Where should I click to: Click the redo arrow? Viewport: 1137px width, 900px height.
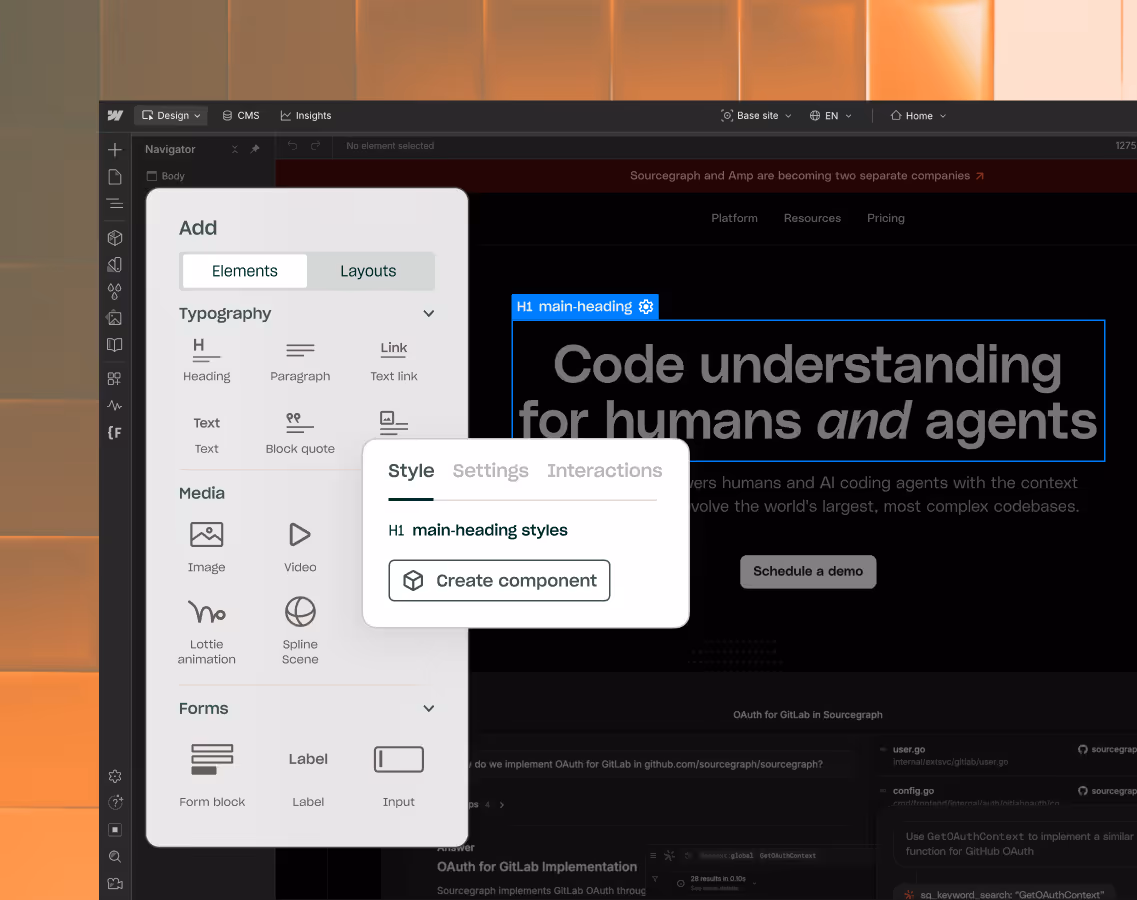pyautogui.click(x=315, y=146)
